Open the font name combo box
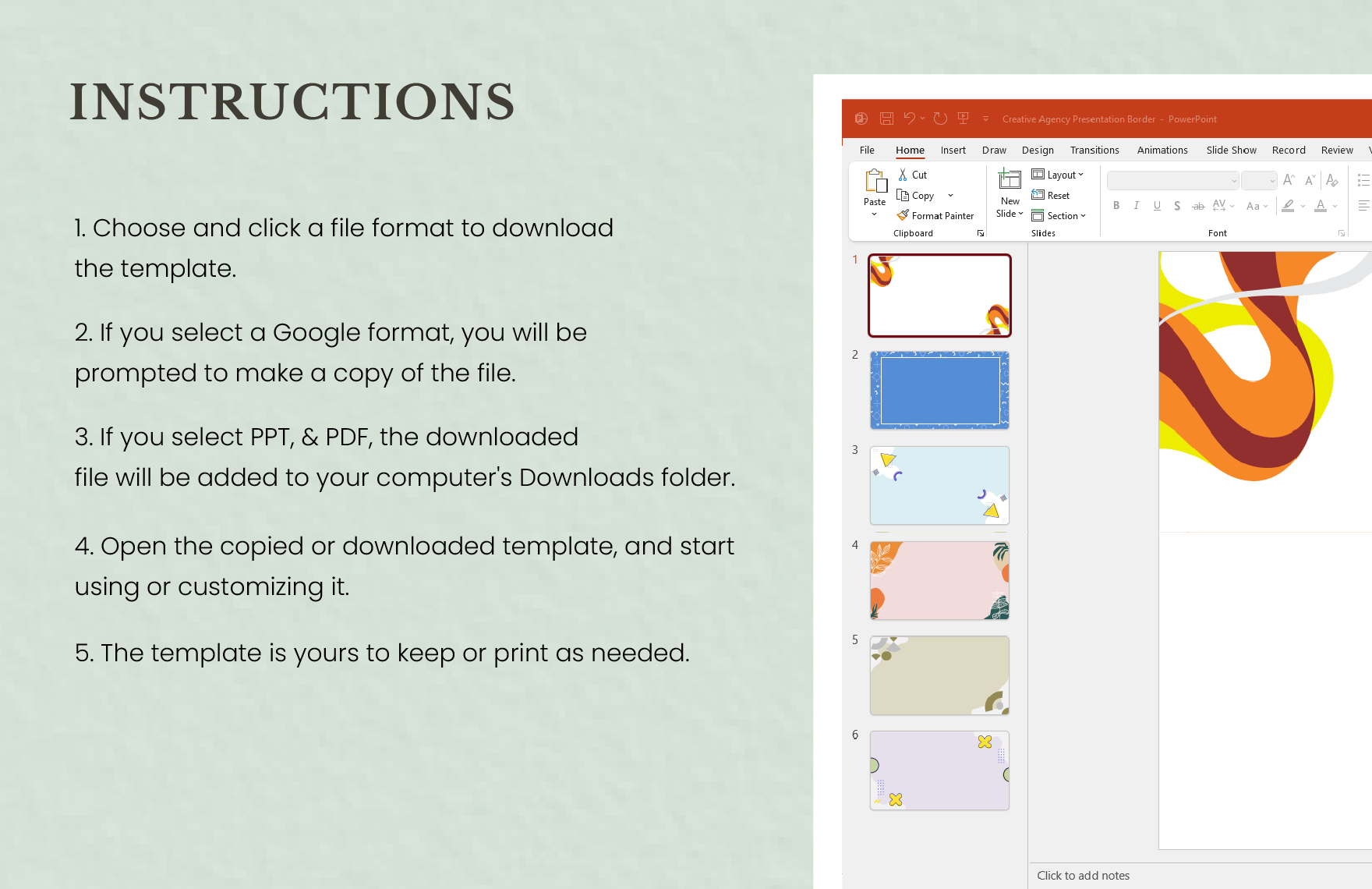1372x889 pixels. [1172, 181]
